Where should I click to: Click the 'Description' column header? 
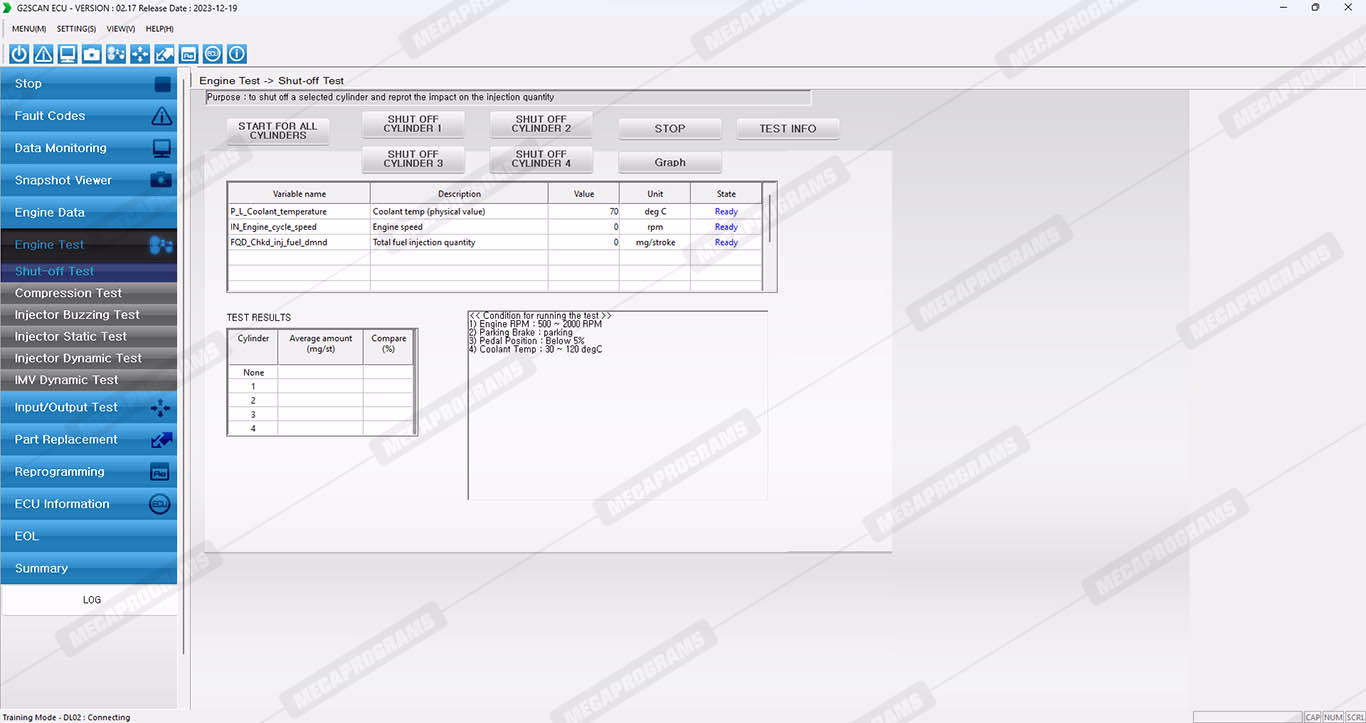[x=459, y=194]
